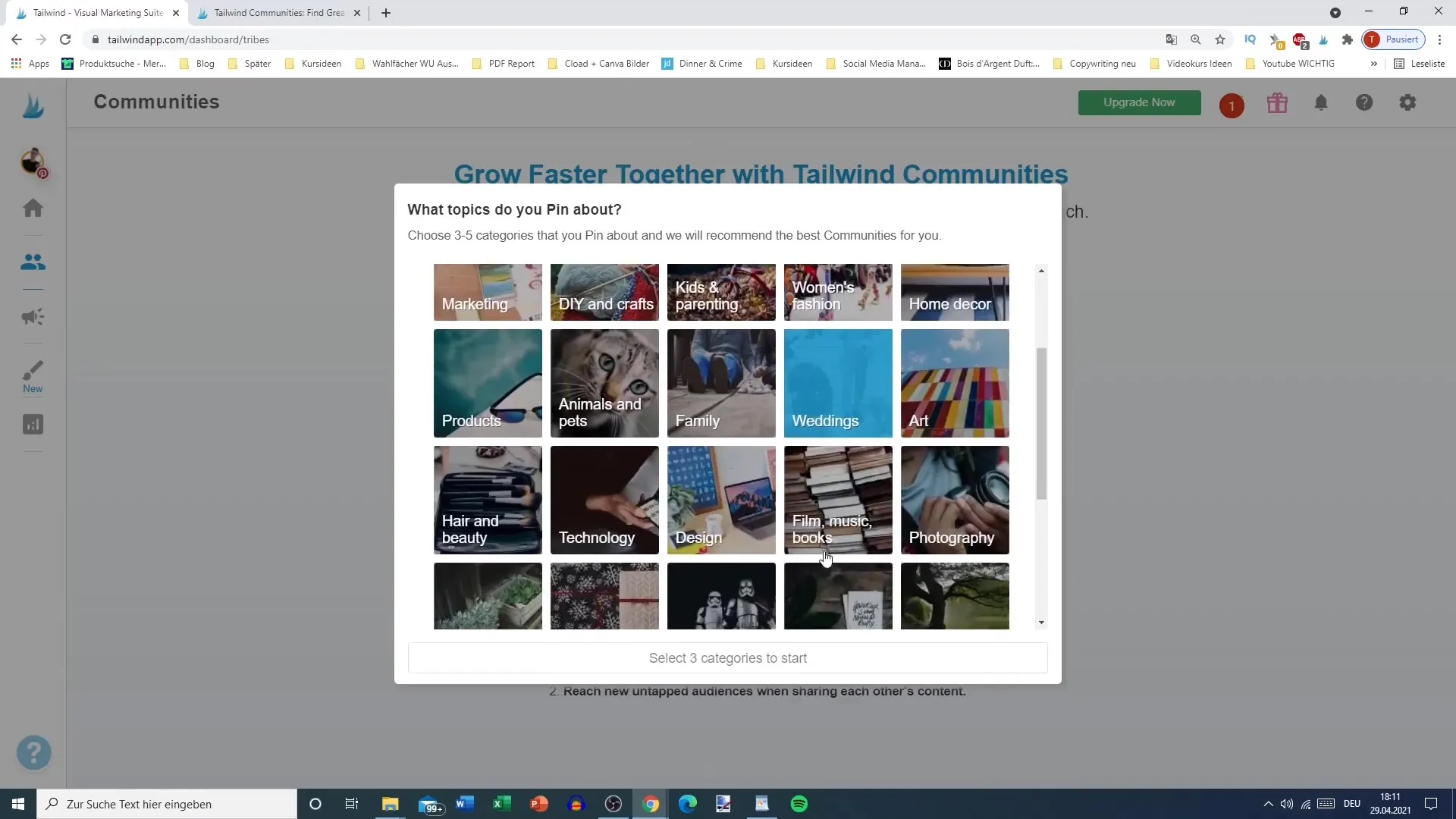Select the Photography category tile
The image size is (1456, 819).
click(x=955, y=500)
